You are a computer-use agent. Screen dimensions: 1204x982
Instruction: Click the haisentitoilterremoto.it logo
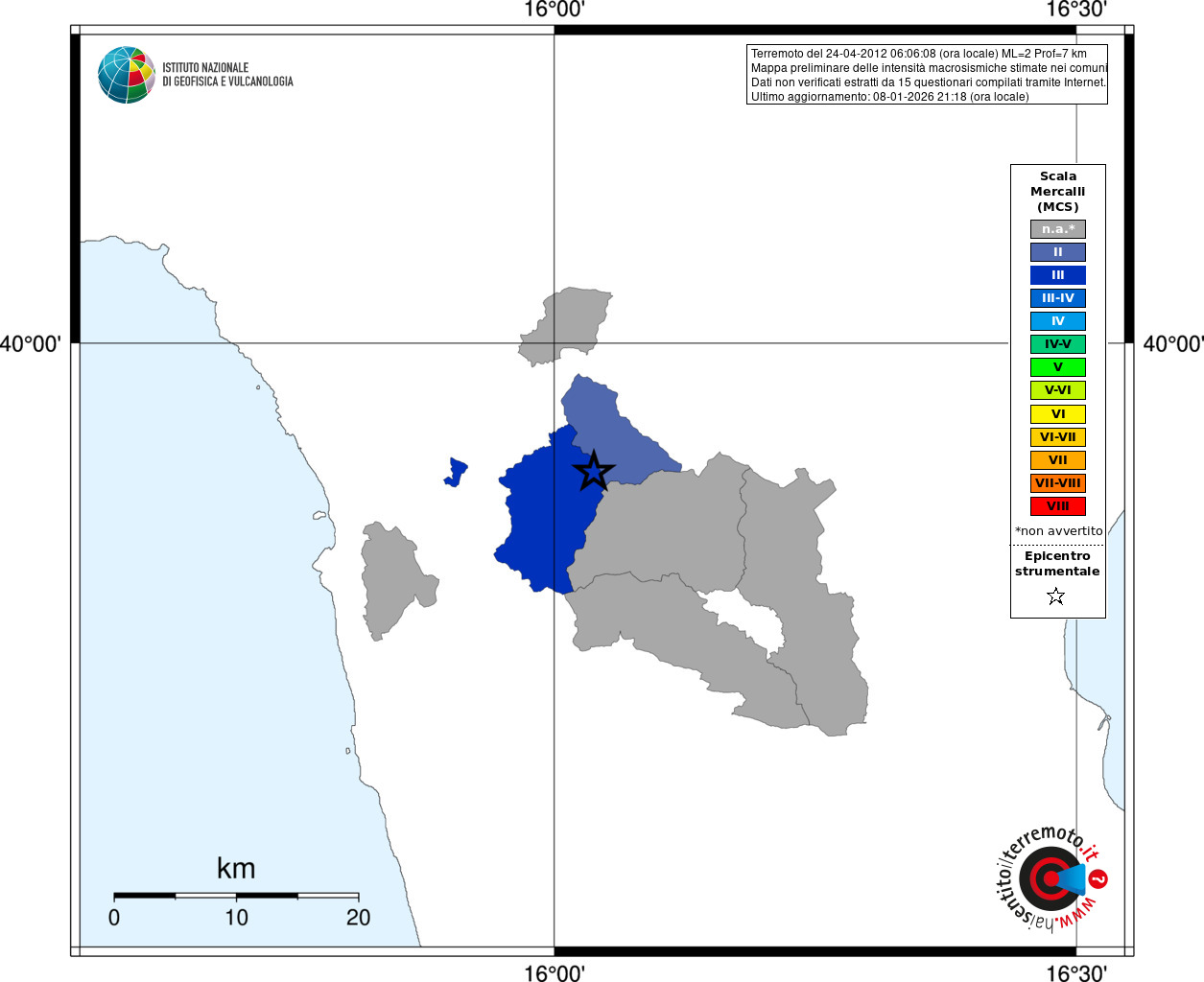[1050, 877]
